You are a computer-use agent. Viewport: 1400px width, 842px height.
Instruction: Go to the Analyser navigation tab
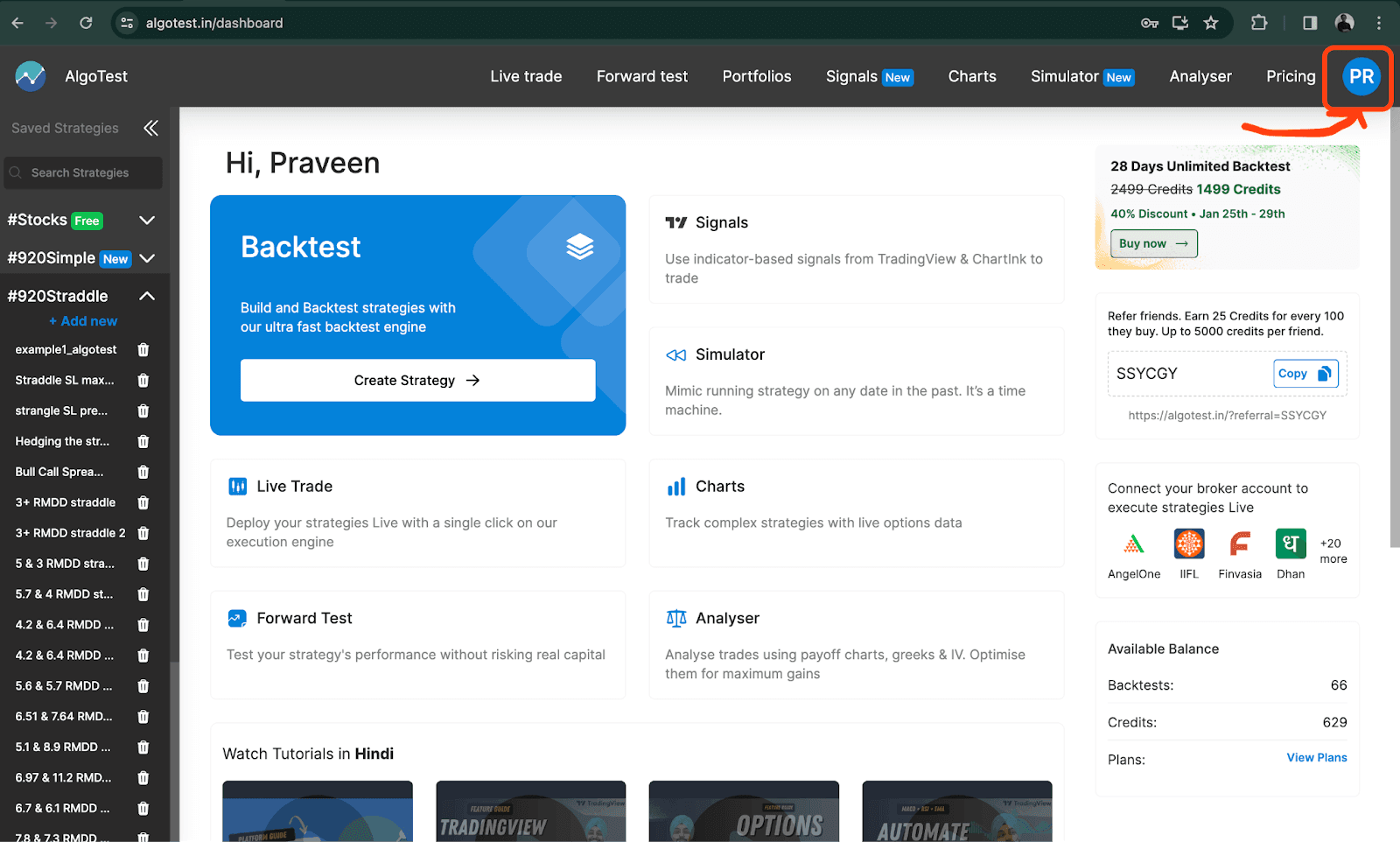(x=1200, y=76)
